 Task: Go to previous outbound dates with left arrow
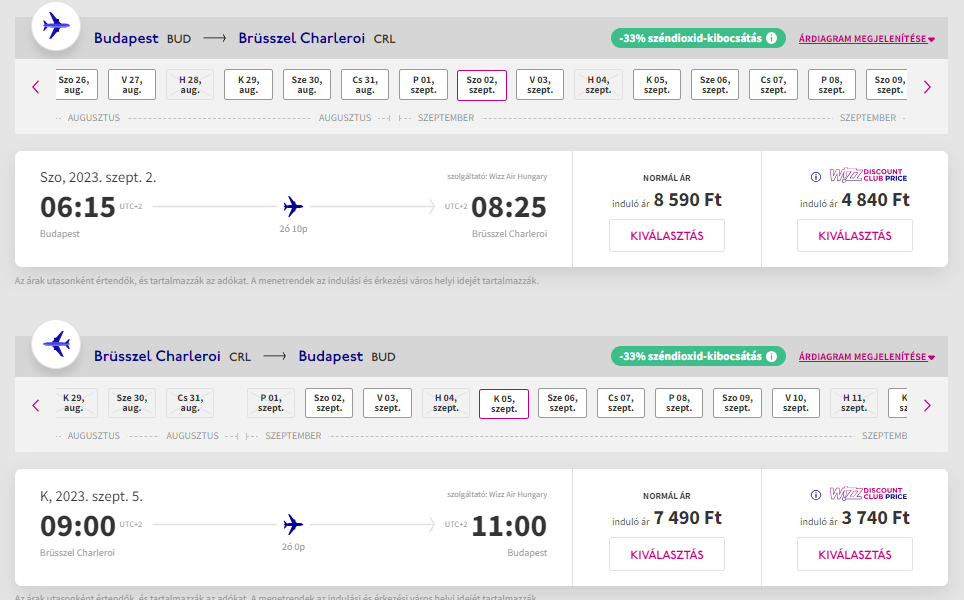click(x=36, y=87)
